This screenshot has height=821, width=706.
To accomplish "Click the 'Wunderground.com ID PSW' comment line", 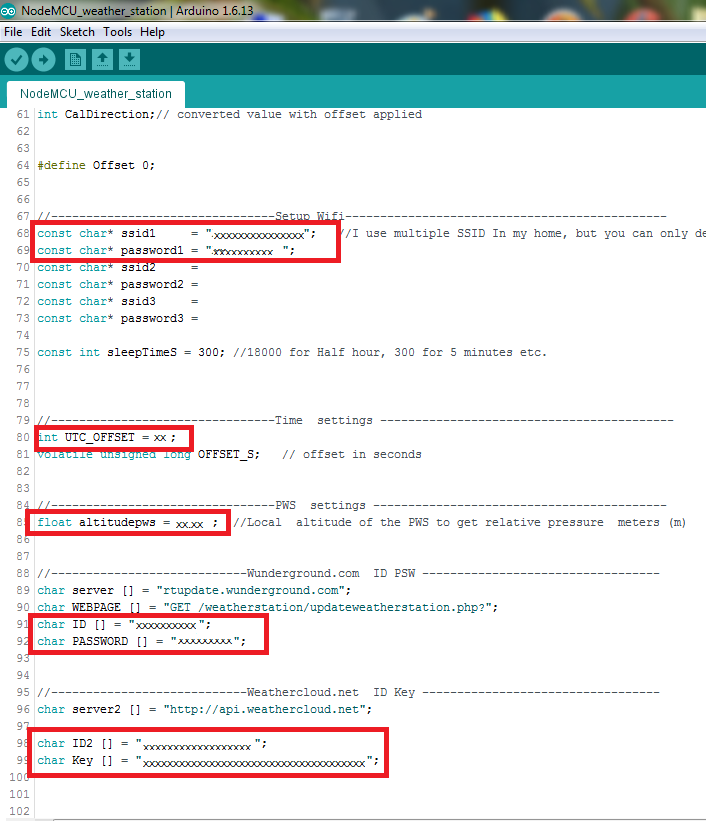I will pos(348,573).
